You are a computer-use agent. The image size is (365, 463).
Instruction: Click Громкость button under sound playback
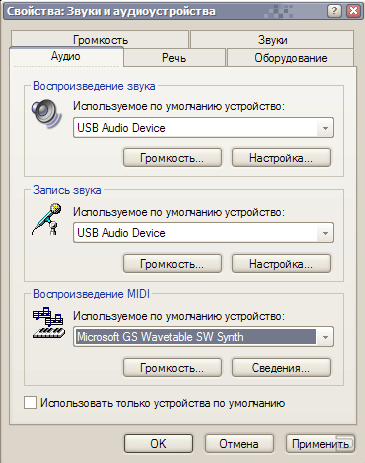pos(172,158)
